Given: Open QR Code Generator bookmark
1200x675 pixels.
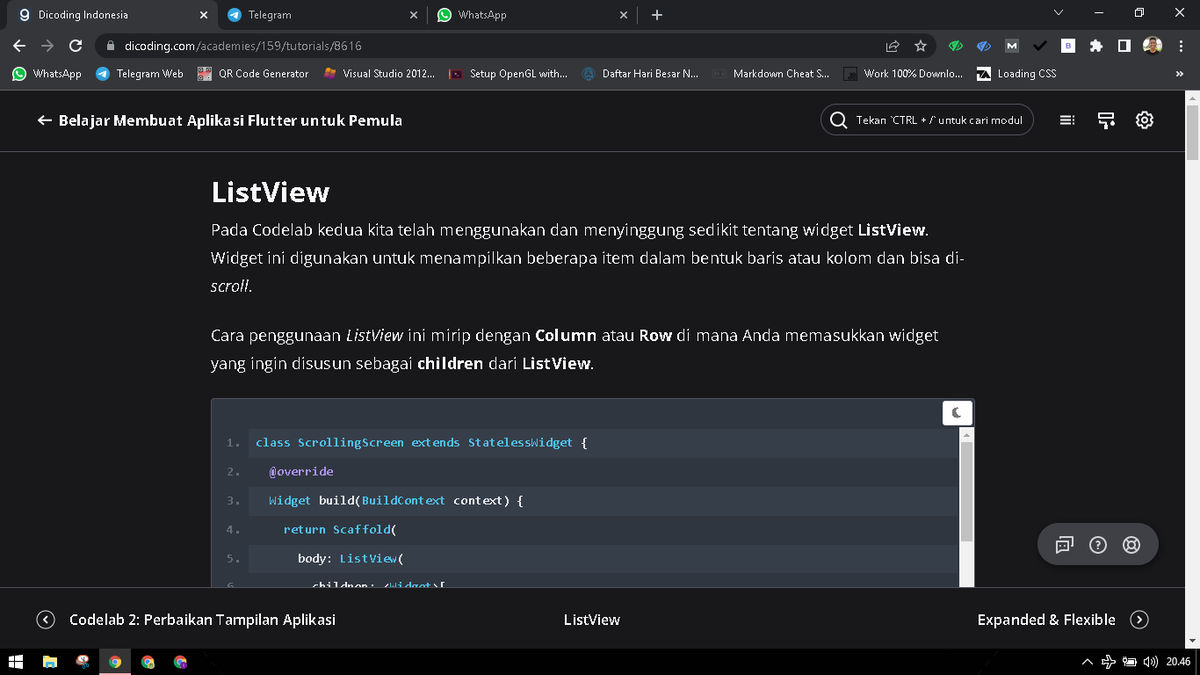Looking at the screenshot, I should point(253,73).
